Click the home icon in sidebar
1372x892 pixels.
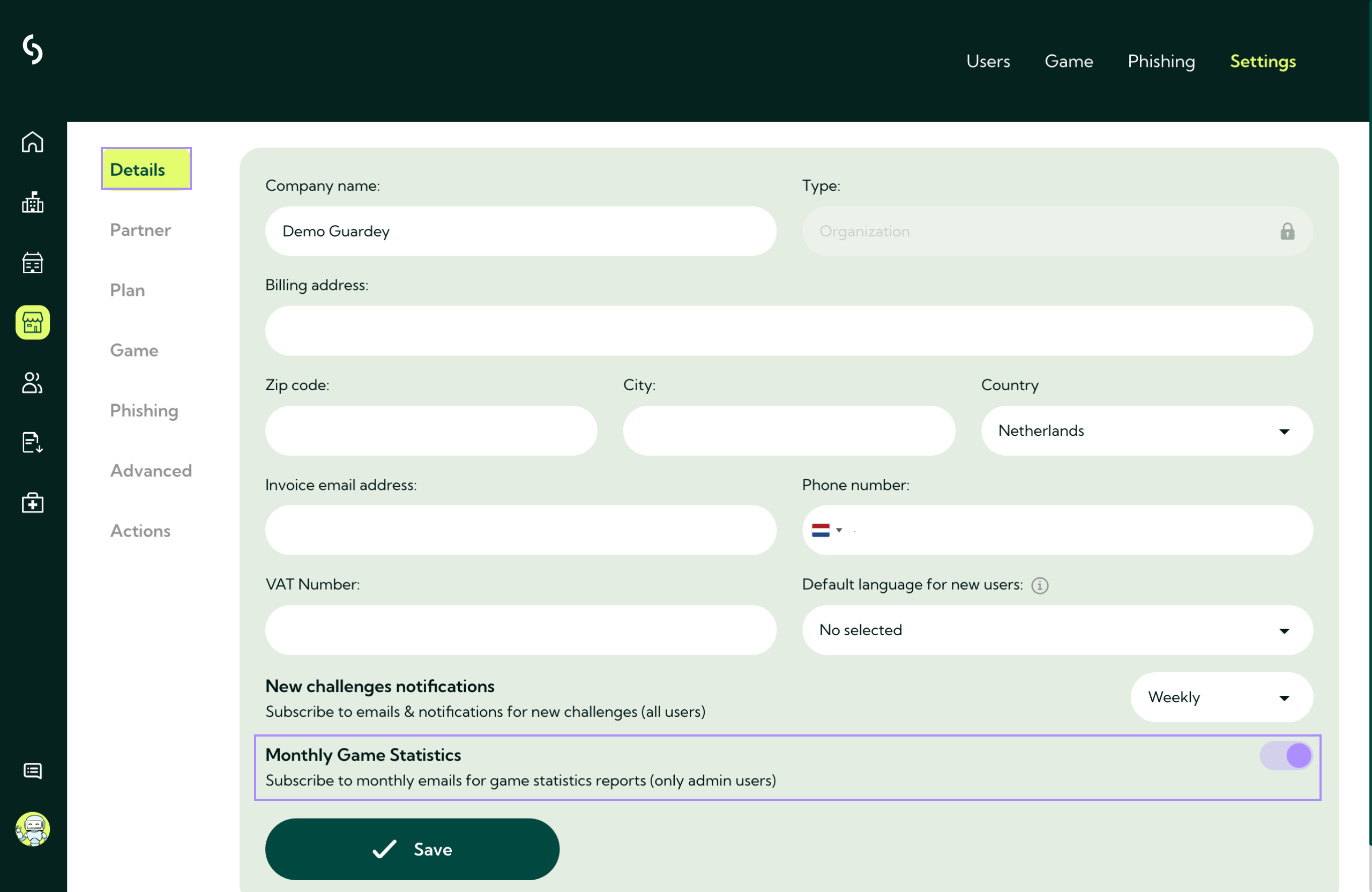point(32,142)
